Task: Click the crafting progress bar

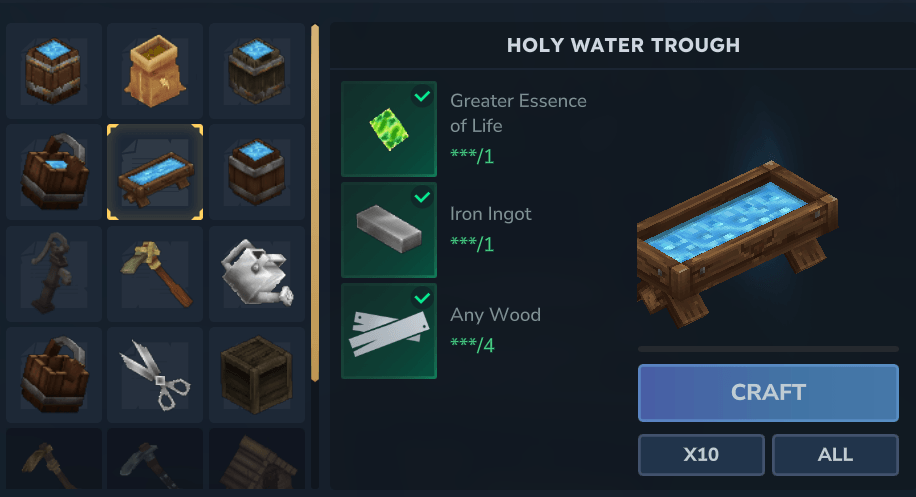Action: [x=768, y=349]
